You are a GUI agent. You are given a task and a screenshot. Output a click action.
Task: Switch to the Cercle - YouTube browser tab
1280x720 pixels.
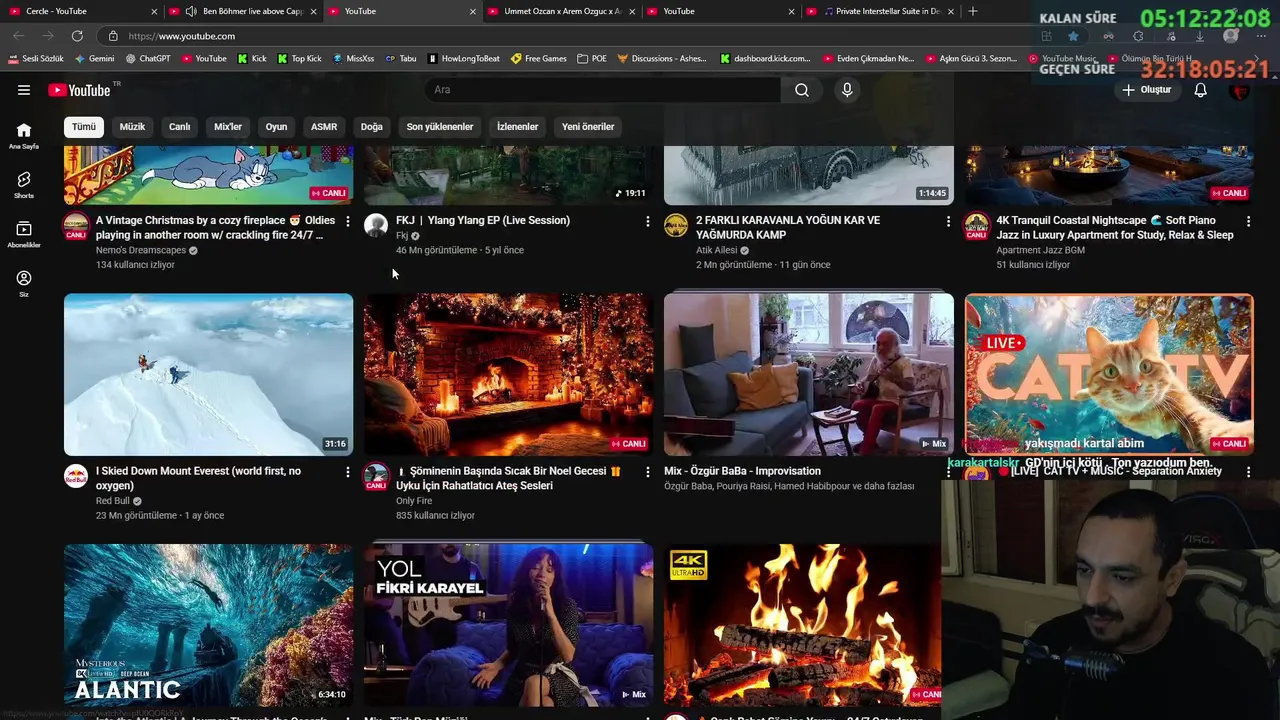pos(83,11)
